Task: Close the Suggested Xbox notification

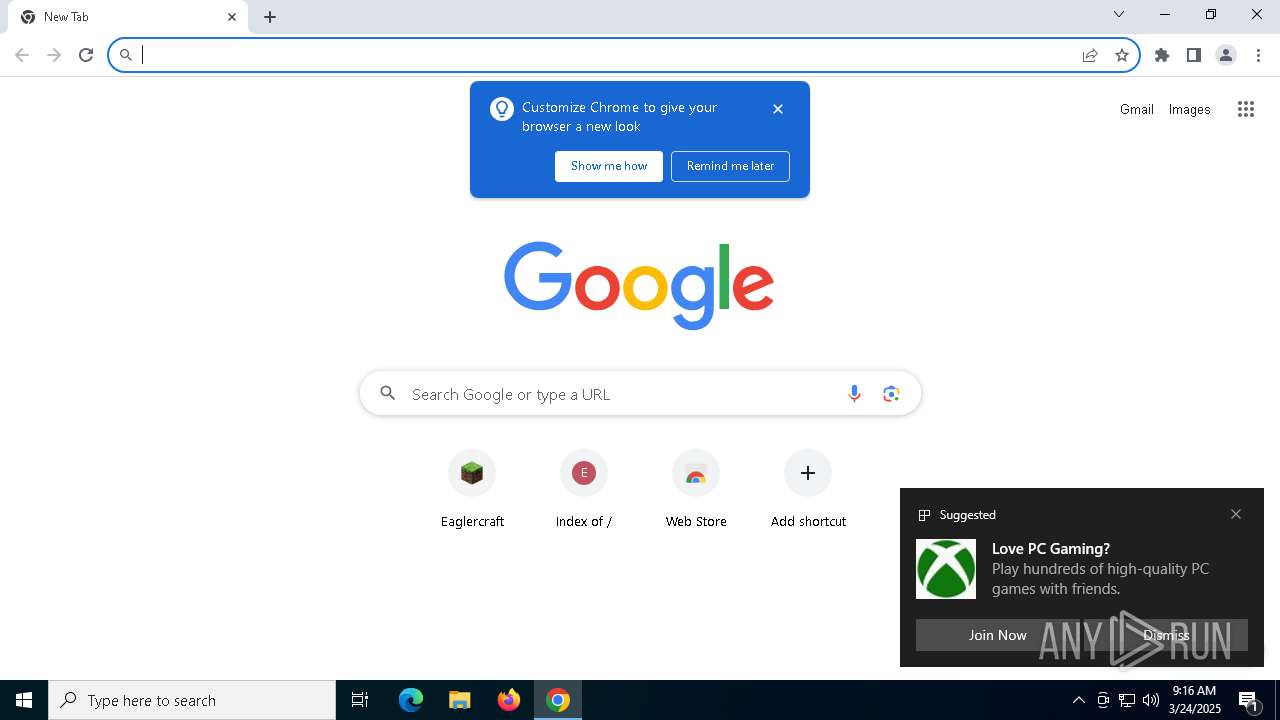Action: [x=1236, y=514]
